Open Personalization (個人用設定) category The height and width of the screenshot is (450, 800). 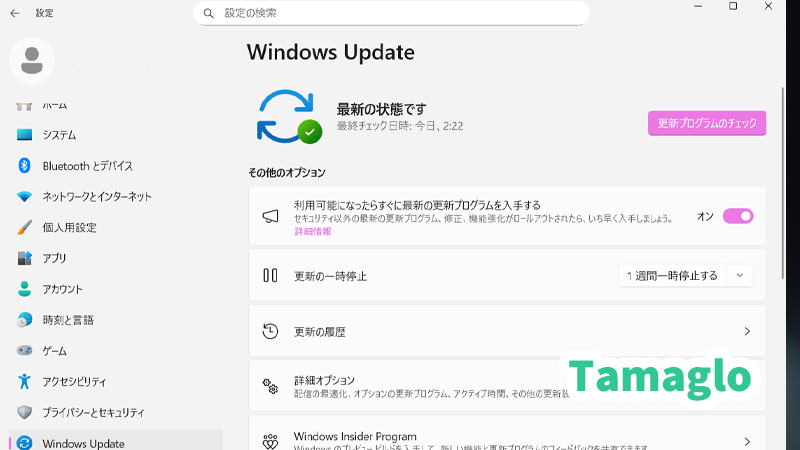point(116,228)
